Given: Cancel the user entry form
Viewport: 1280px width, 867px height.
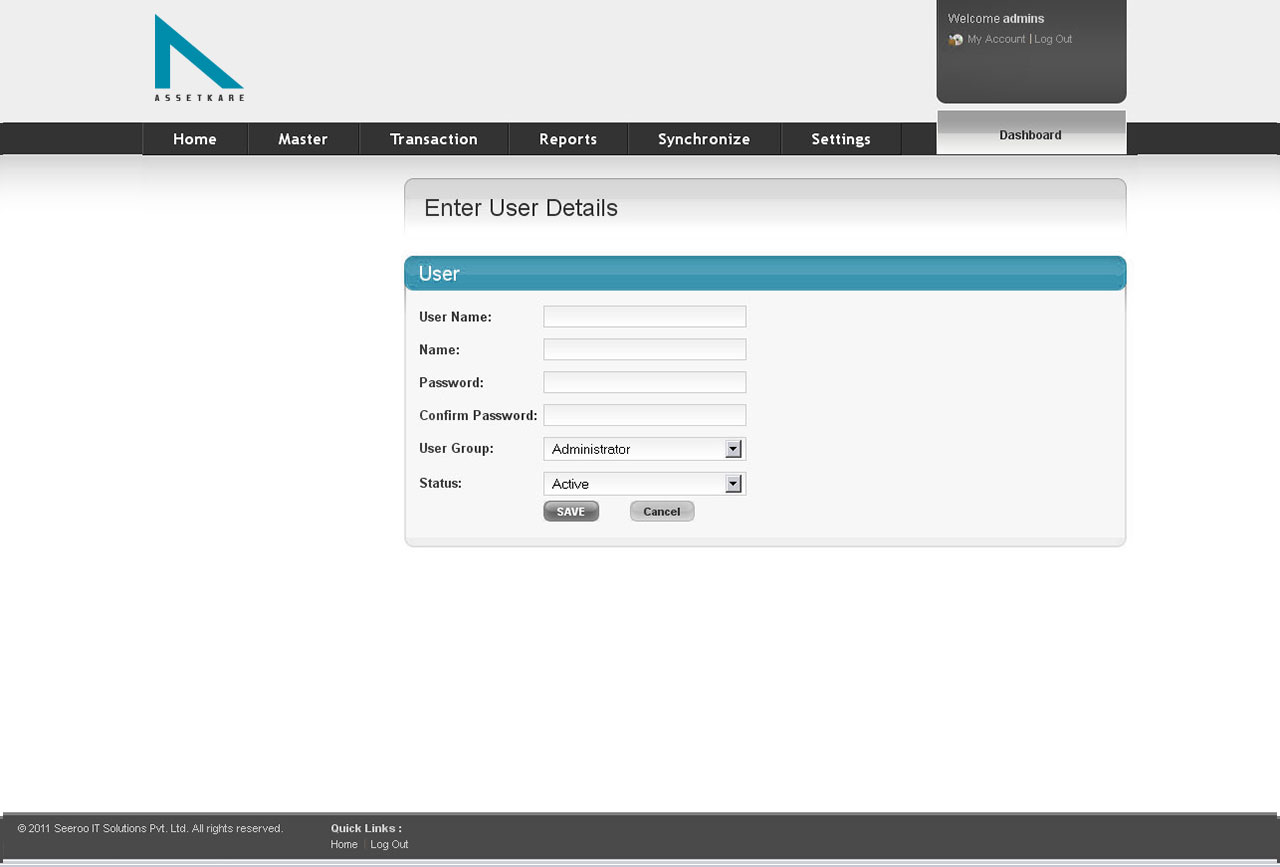Looking at the screenshot, I should [662, 511].
